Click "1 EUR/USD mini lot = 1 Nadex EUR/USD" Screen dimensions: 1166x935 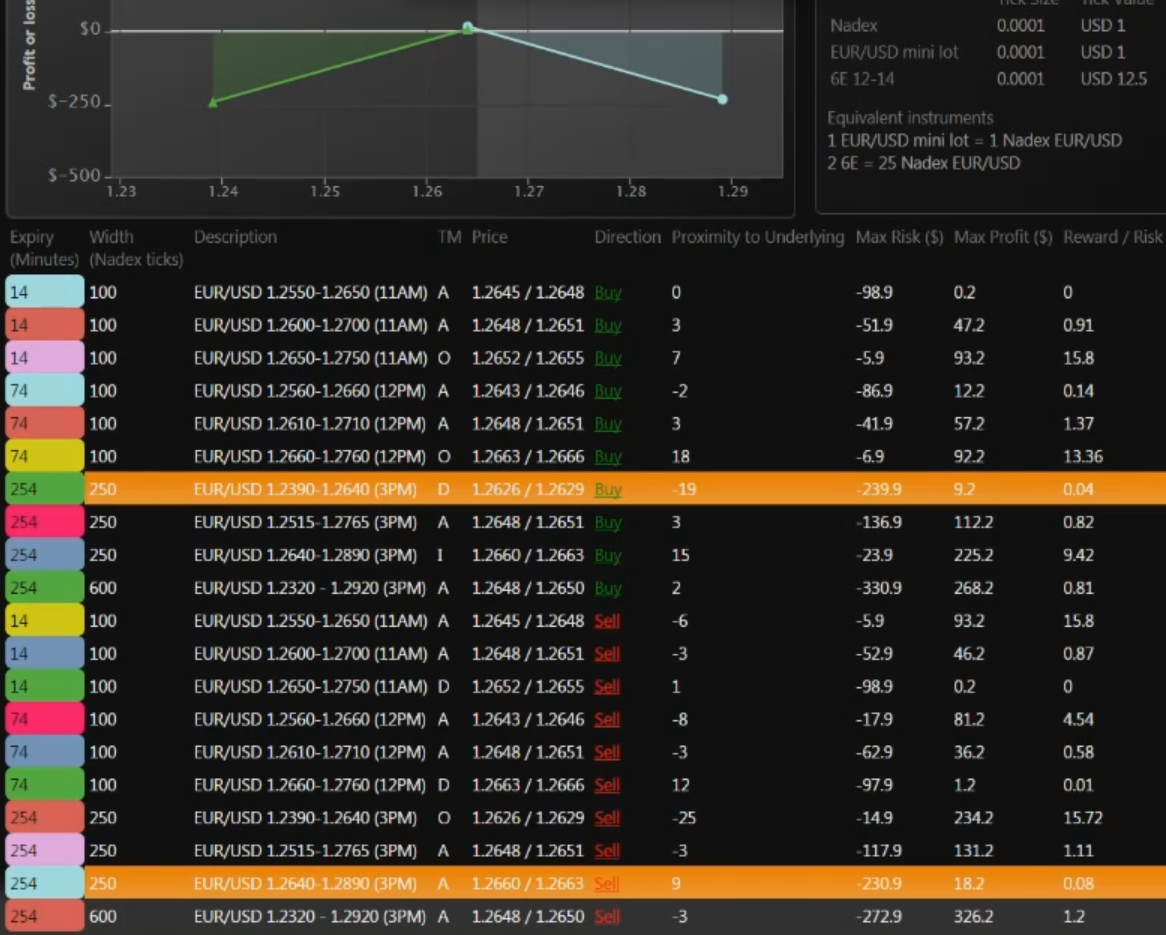974,140
